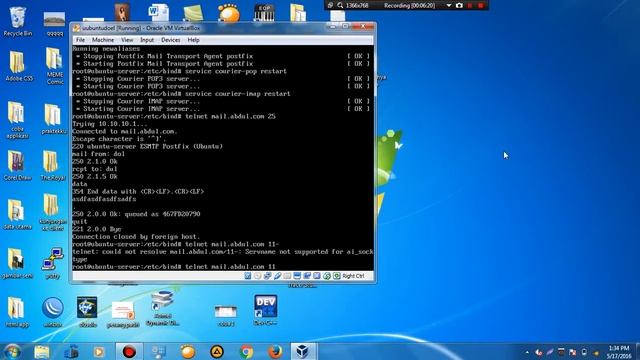
Task: Click the green host key arrow icon
Action: (x=337, y=276)
